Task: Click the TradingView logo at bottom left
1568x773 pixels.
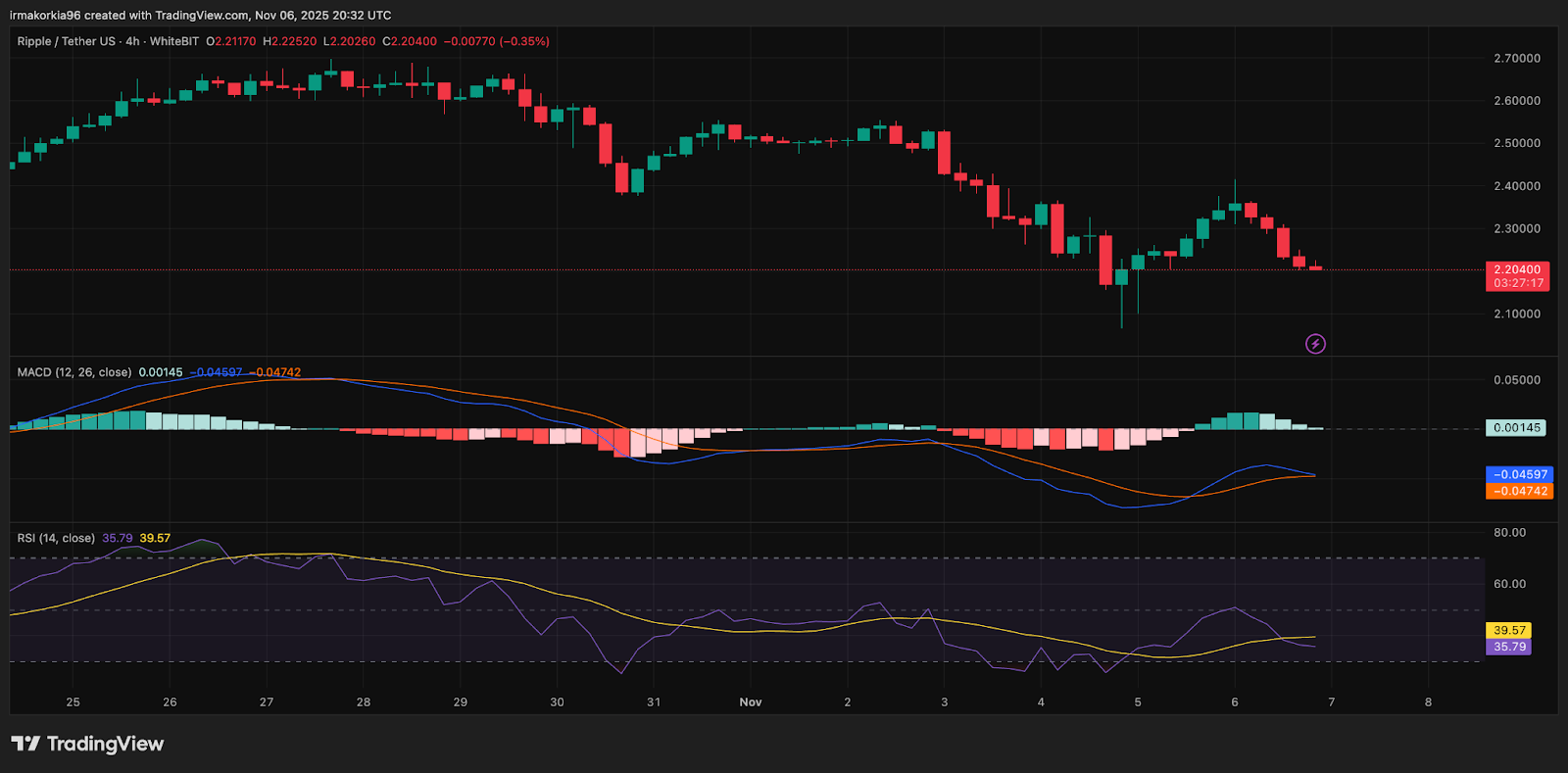Action: tap(87, 744)
